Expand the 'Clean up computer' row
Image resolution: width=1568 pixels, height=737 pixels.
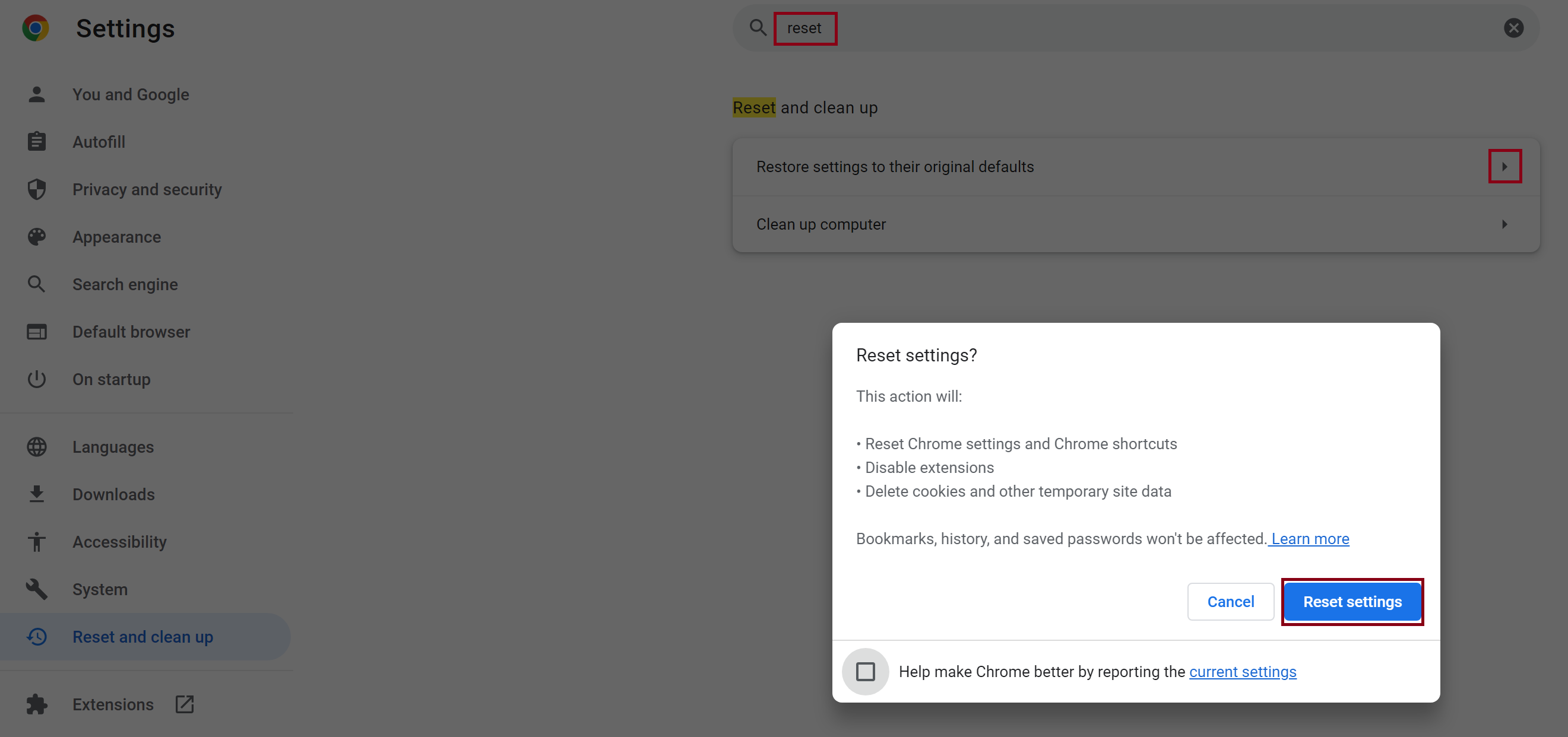1504,224
